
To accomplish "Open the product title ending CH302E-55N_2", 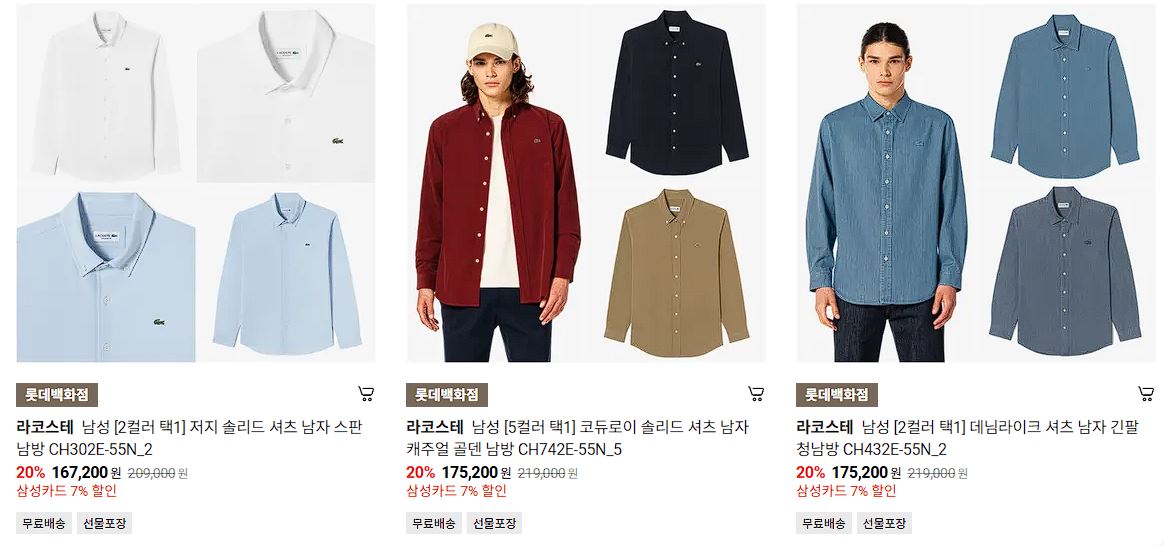I will click(189, 438).
